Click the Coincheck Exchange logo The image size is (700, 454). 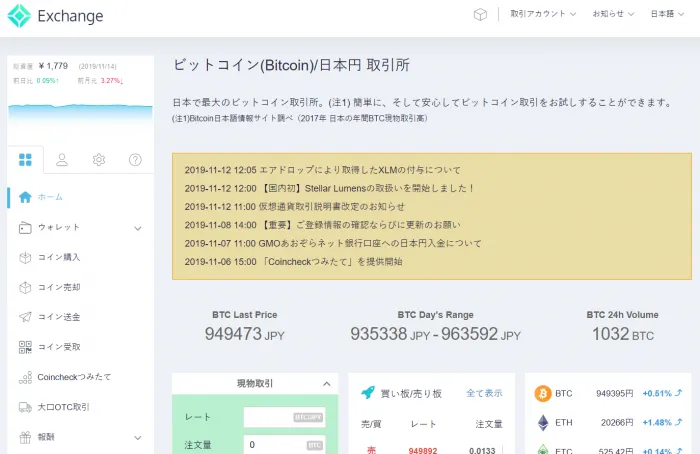pos(55,16)
